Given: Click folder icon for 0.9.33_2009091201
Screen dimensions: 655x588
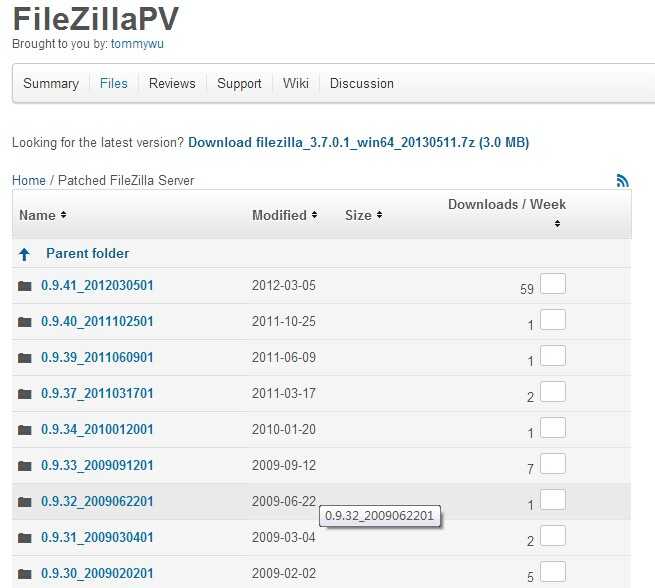Looking at the screenshot, I should [x=25, y=465].
